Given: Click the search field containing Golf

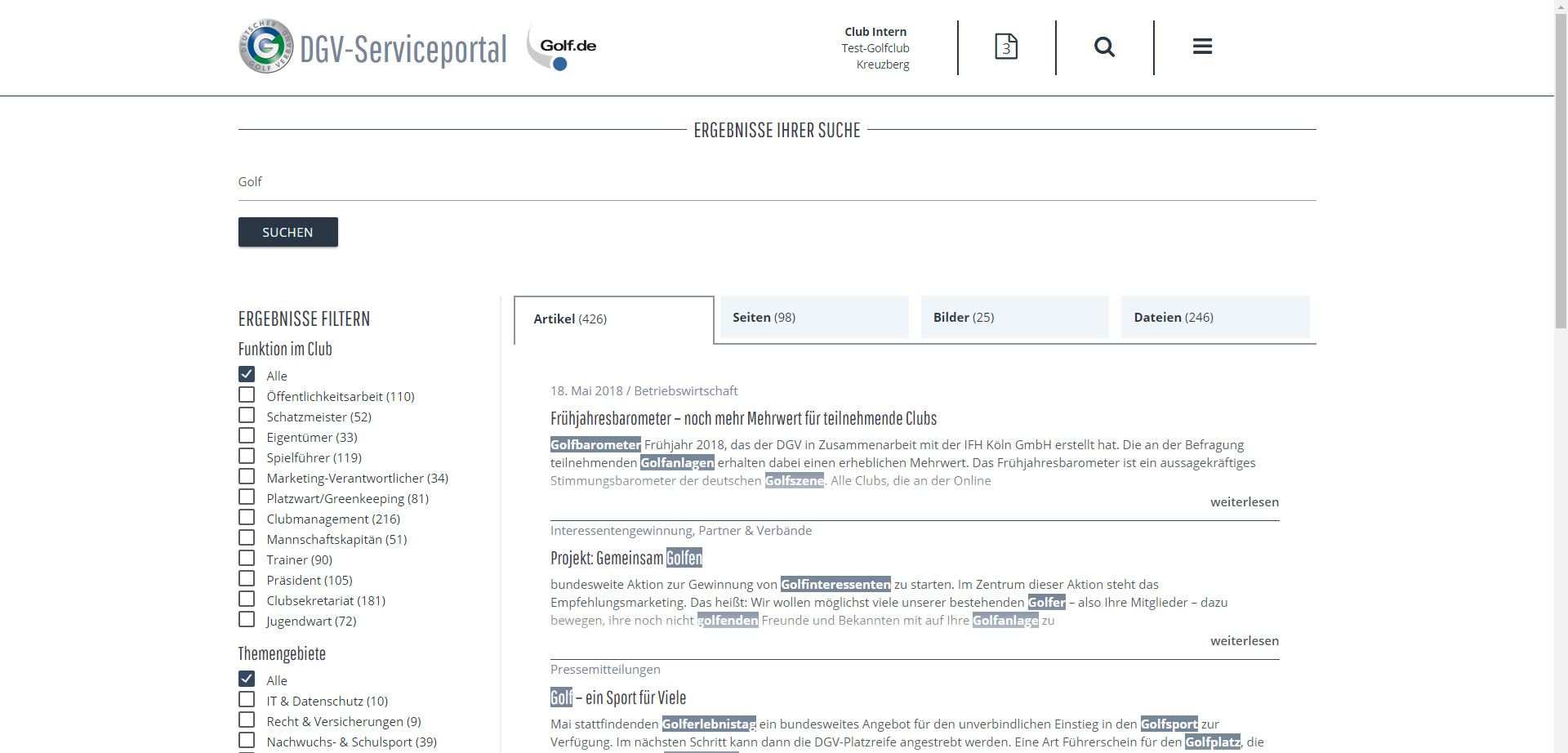Looking at the screenshot, I should [776, 181].
